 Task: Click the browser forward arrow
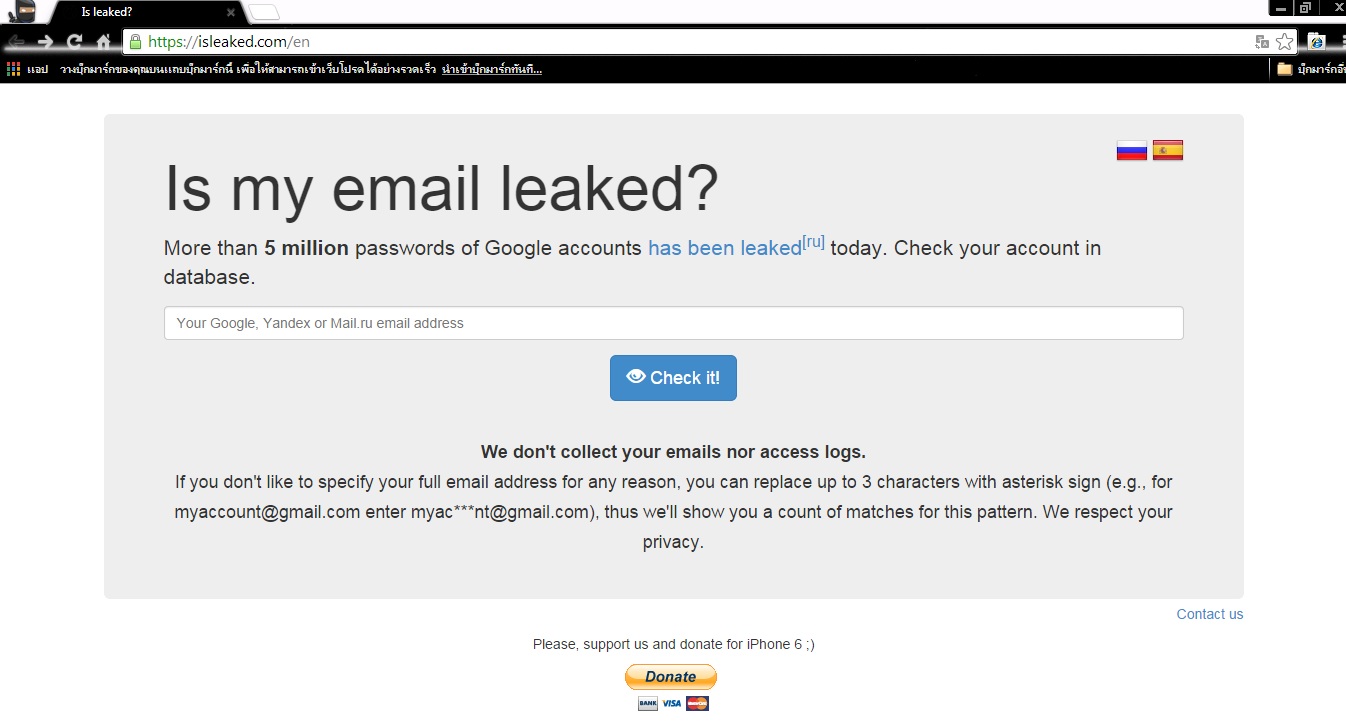point(45,42)
